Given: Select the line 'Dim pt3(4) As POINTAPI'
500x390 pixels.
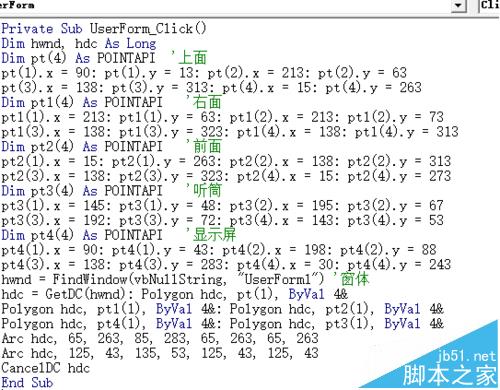Looking at the screenshot, I should point(82,191).
